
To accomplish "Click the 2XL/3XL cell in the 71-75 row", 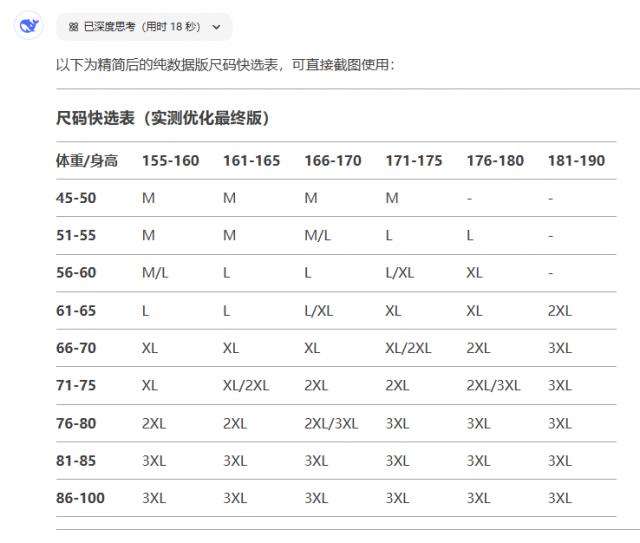I will [493, 385].
